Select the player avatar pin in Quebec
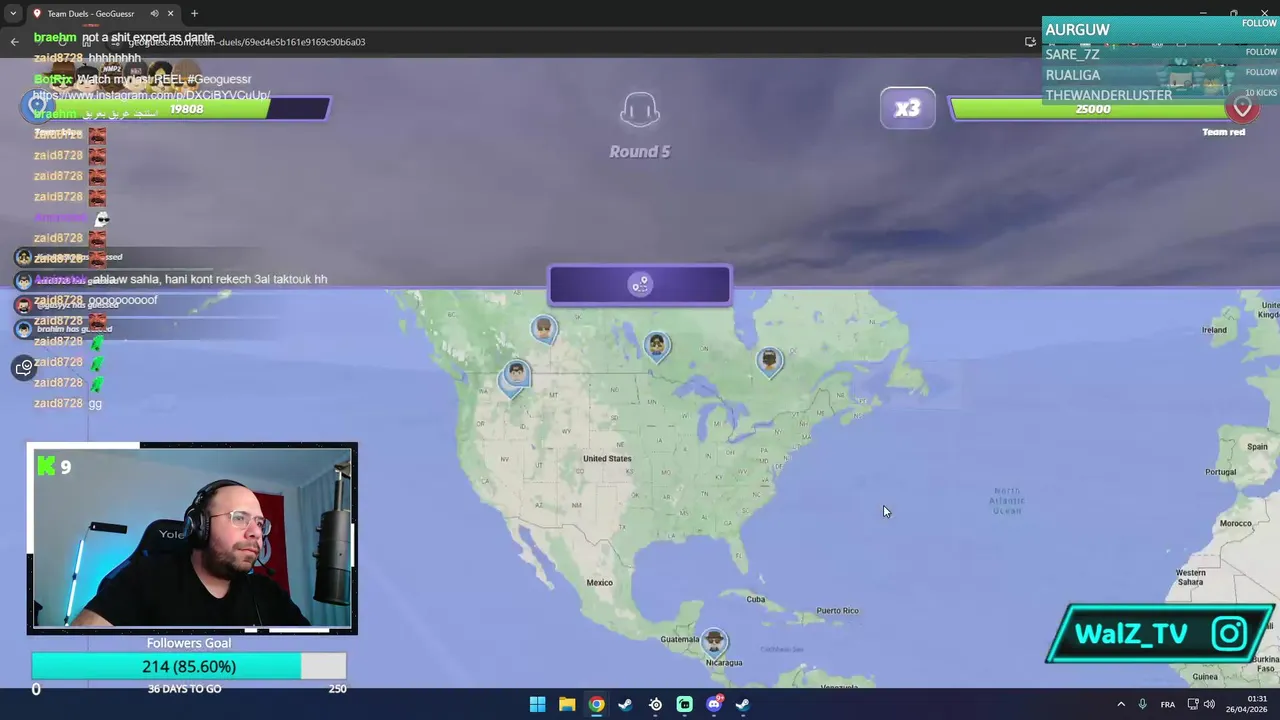1280x720 pixels. 769,361
